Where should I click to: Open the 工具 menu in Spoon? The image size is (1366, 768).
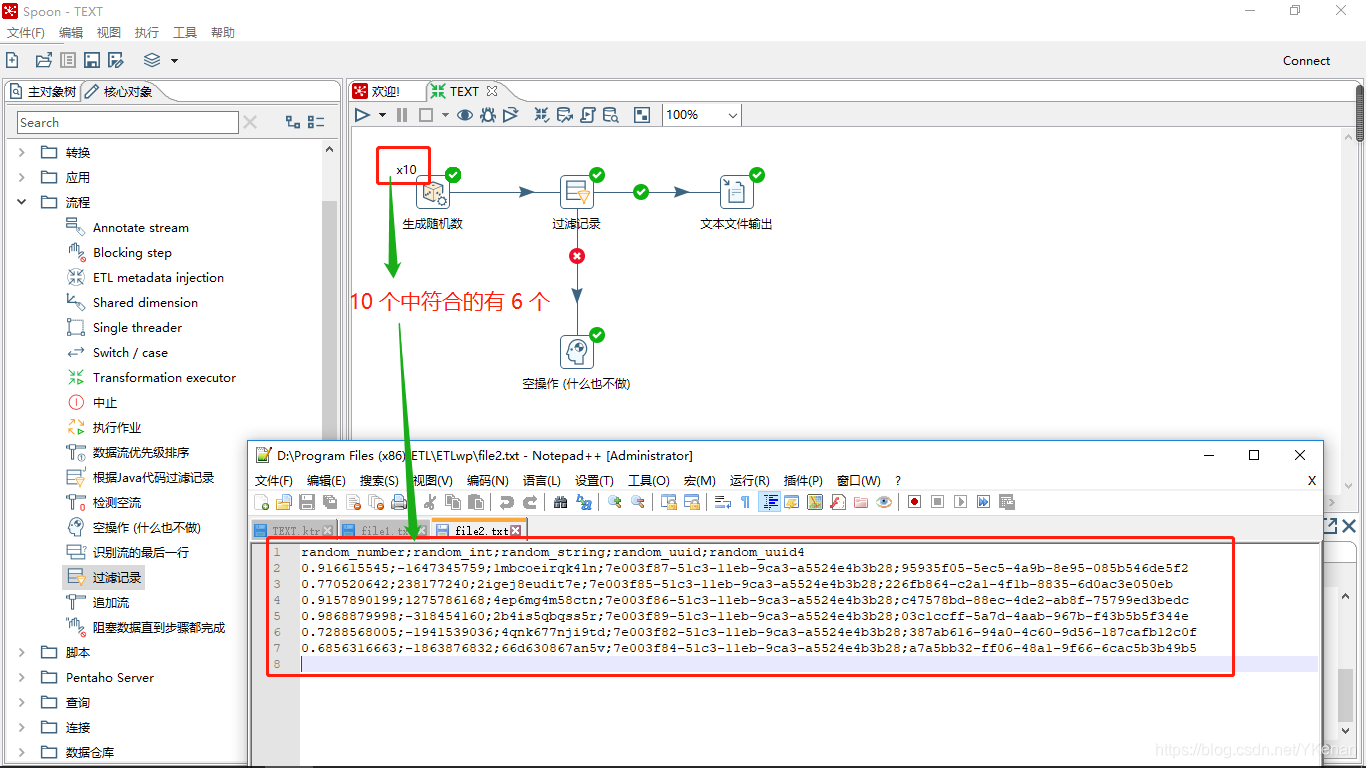[185, 33]
